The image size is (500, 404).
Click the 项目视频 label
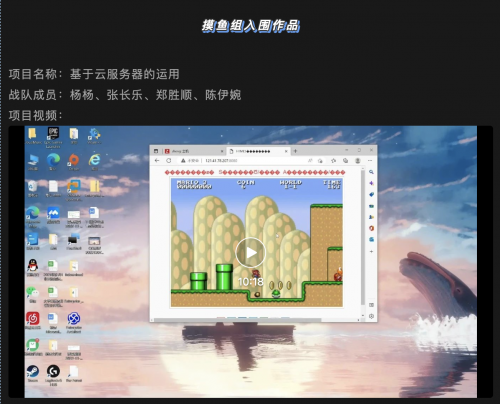36,116
